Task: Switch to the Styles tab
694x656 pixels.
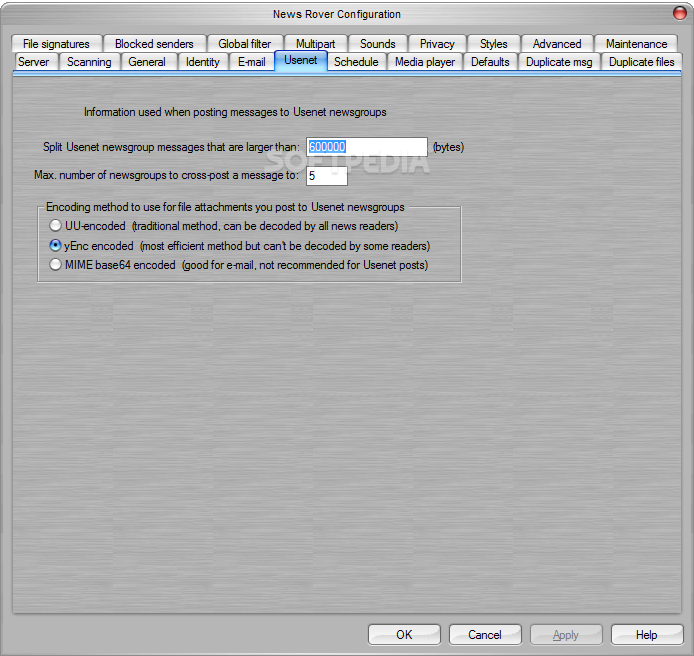Action: (494, 44)
